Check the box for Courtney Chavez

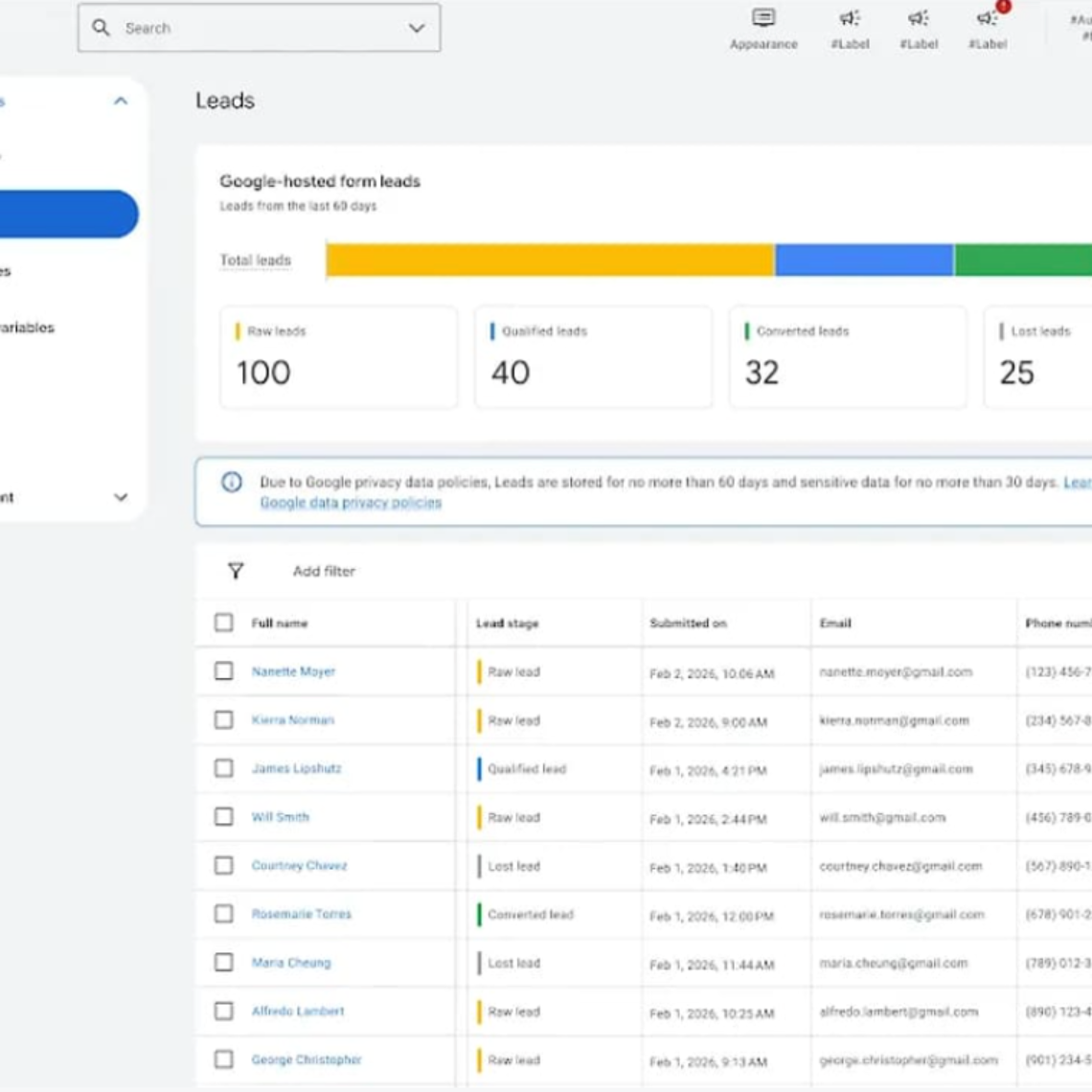pyautogui.click(x=223, y=866)
